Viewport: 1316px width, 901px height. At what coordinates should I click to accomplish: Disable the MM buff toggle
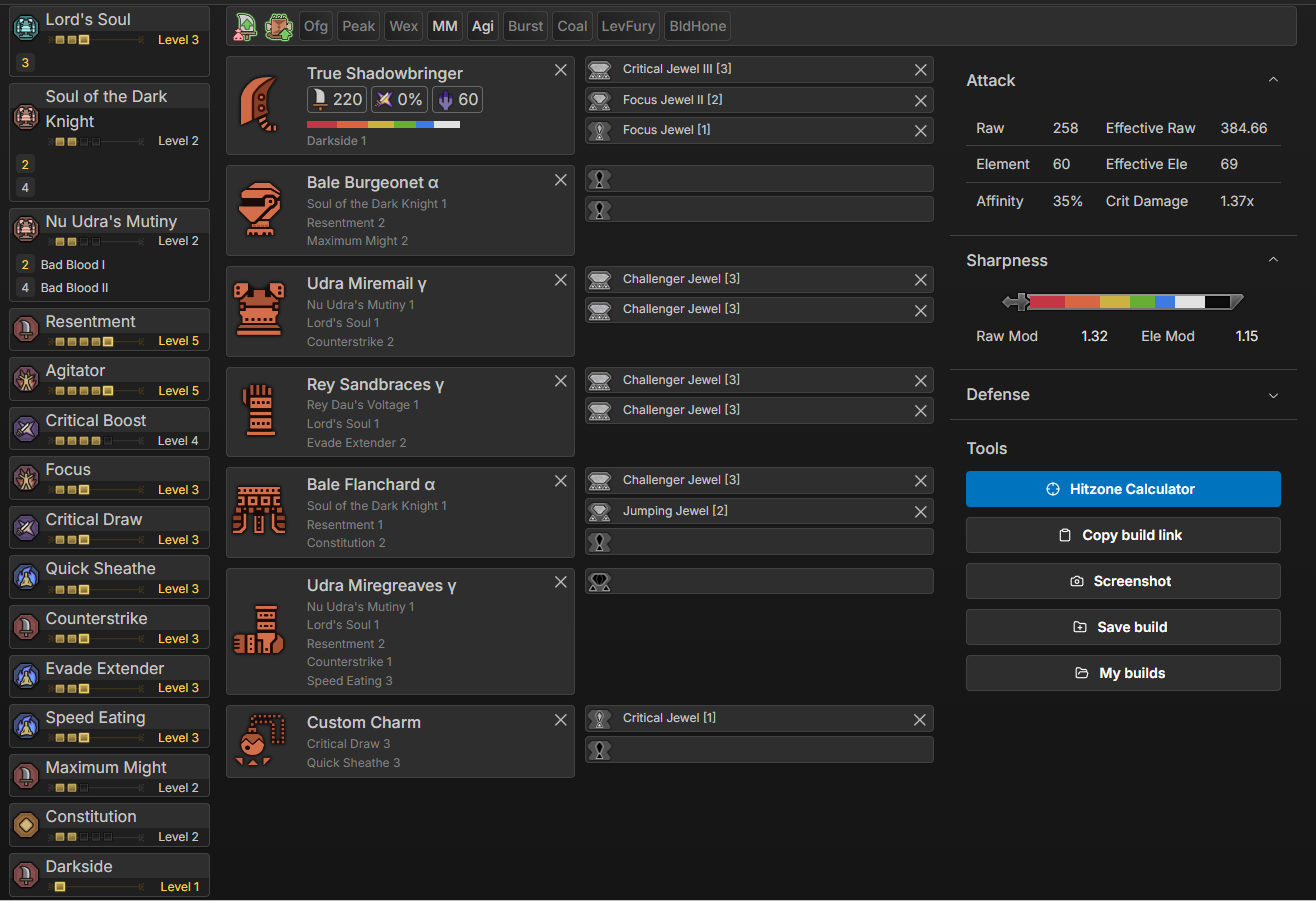444,26
